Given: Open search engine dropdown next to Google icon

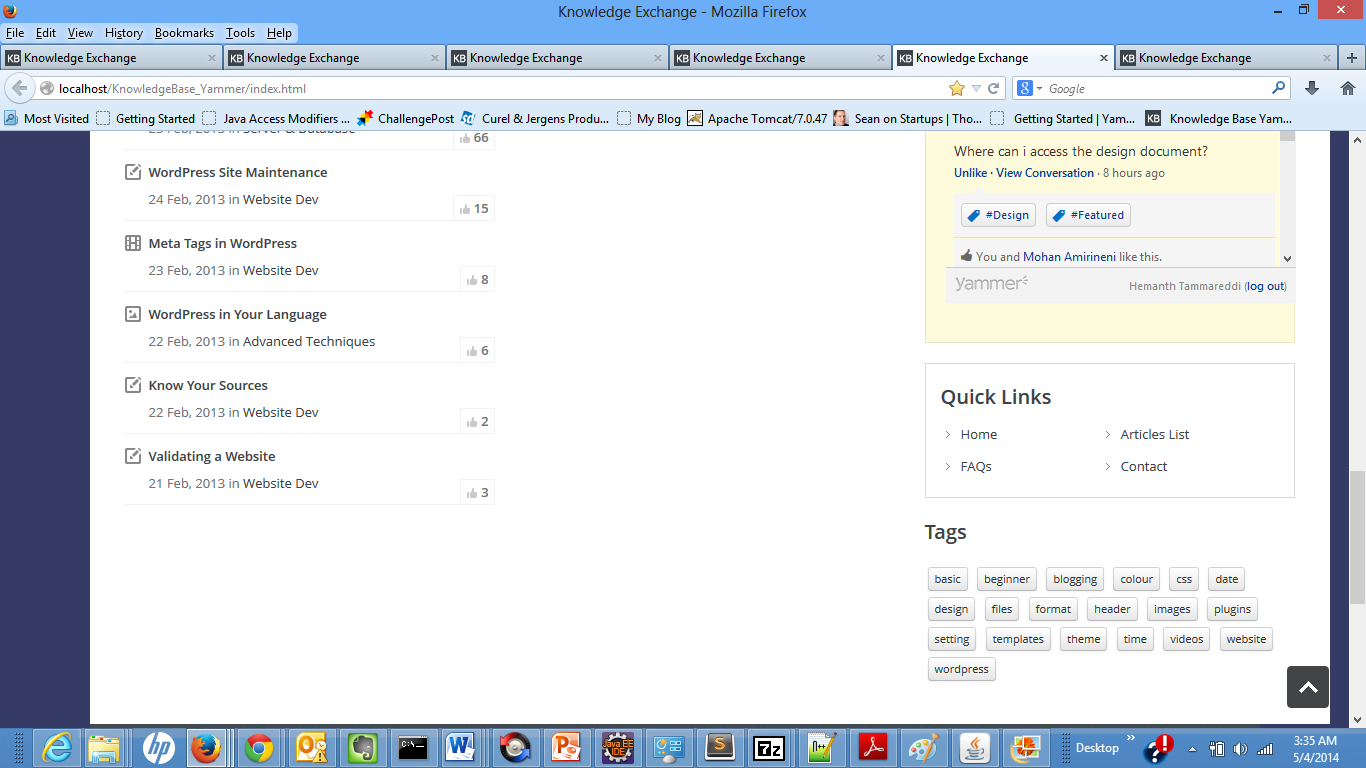Looking at the screenshot, I should click(1039, 89).
